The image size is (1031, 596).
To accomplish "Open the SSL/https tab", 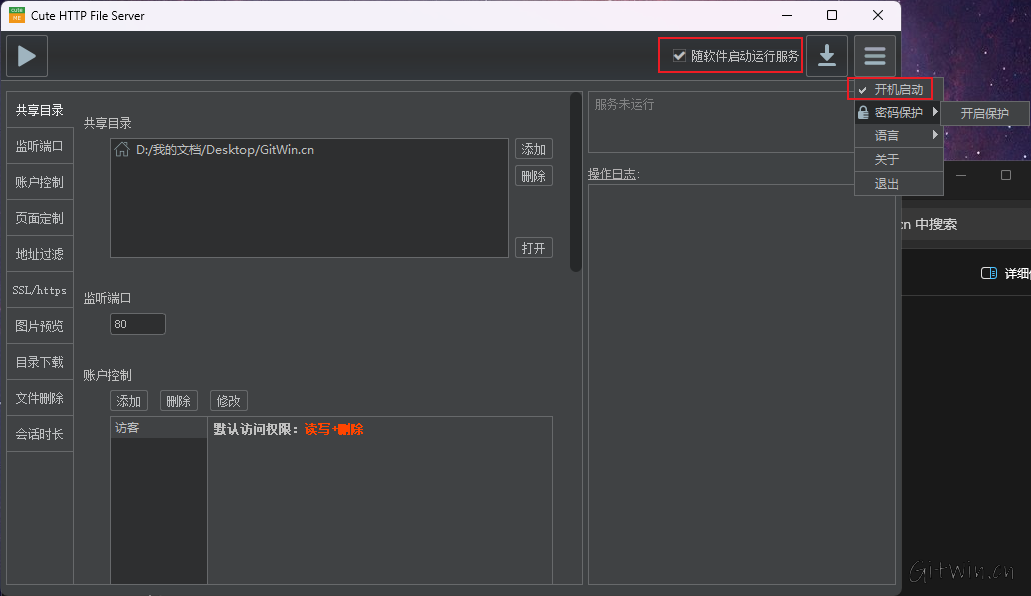I will 40,290.
